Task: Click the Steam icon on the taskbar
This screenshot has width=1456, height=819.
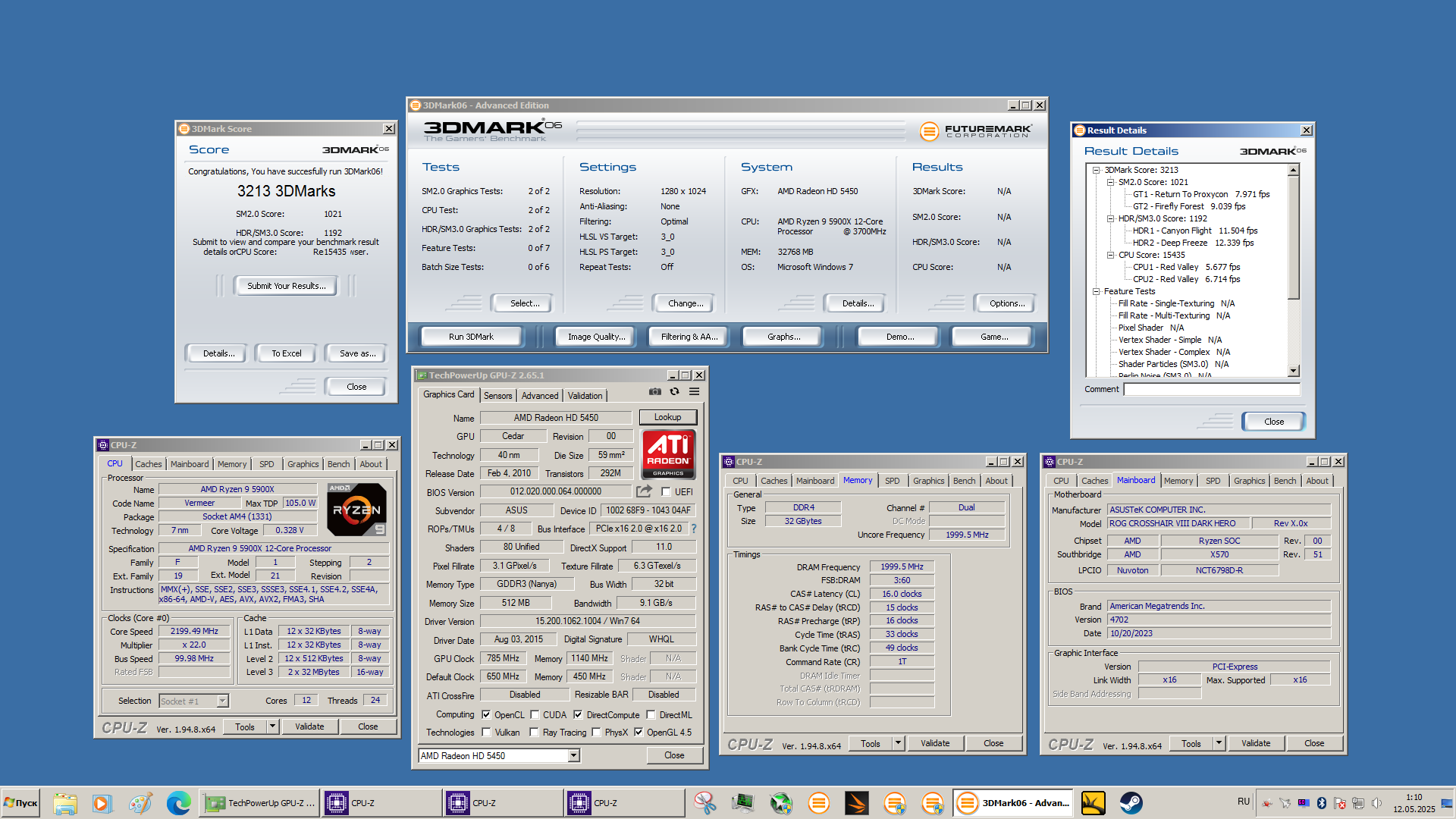Action: [1131, 802]
